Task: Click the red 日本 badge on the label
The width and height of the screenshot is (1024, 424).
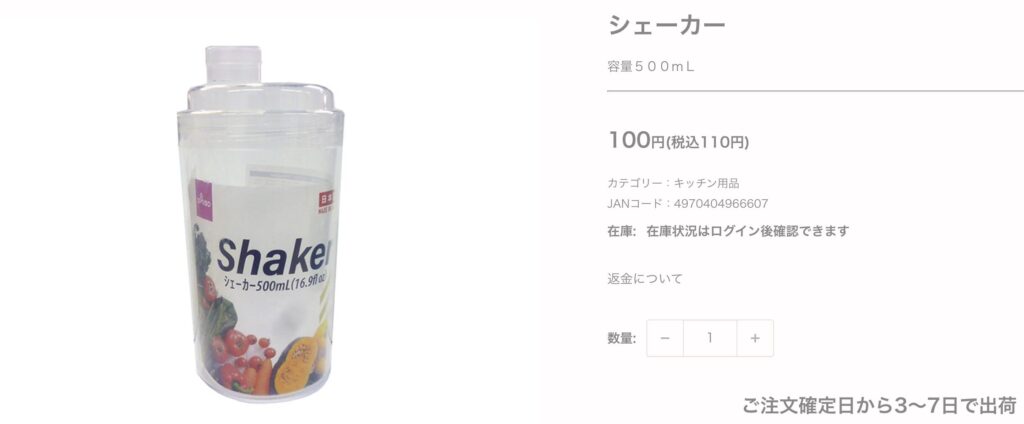Action: tap(326, 199)
